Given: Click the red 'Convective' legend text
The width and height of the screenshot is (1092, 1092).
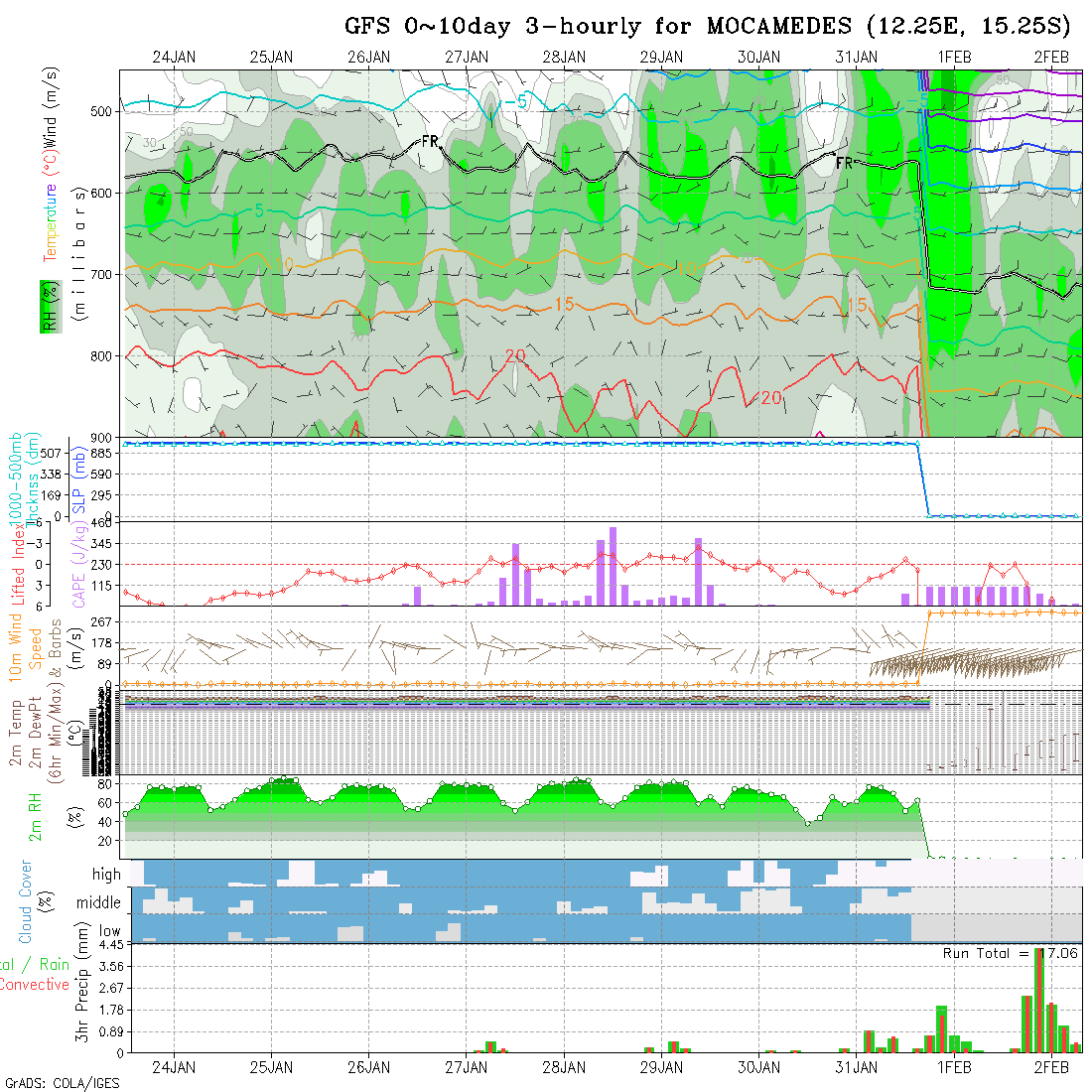Looking at the screenshot, I should tap(34, 984).
